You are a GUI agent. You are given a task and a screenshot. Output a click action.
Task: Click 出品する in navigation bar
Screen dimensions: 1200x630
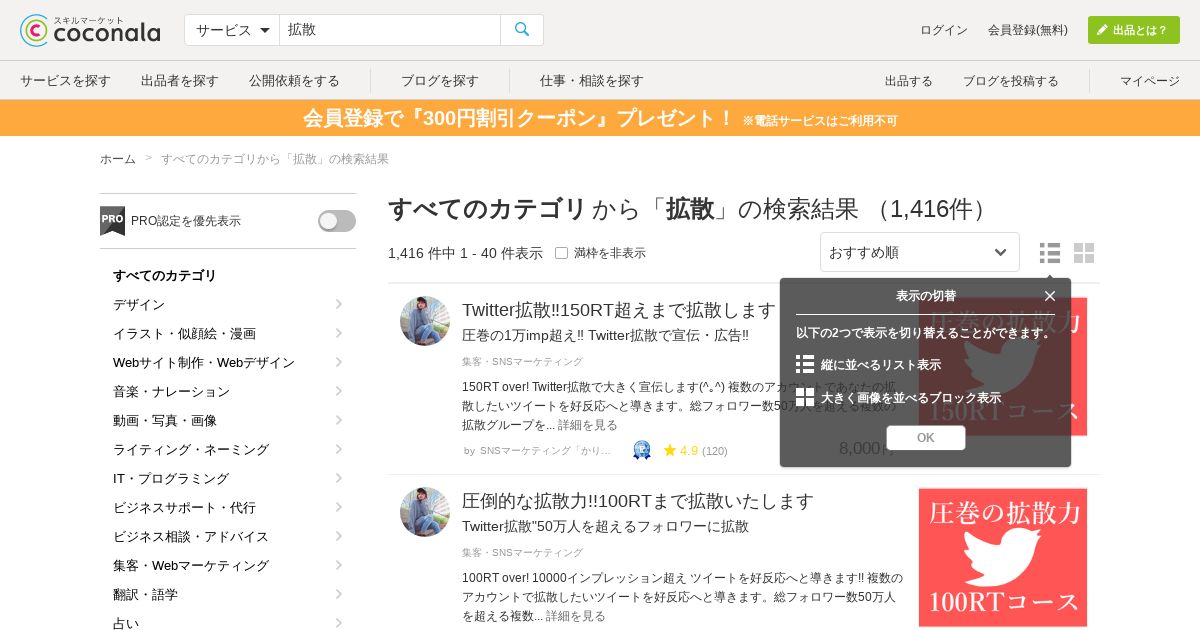click(909, 80)
